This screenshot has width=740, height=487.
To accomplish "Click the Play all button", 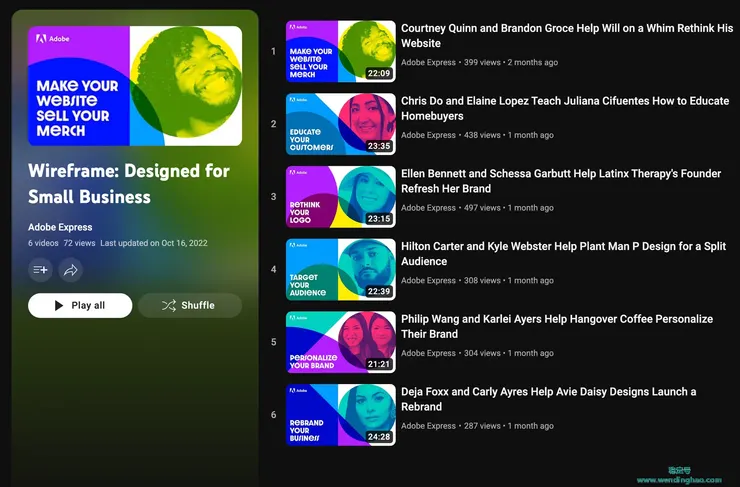I will click(x=80, y=305).
